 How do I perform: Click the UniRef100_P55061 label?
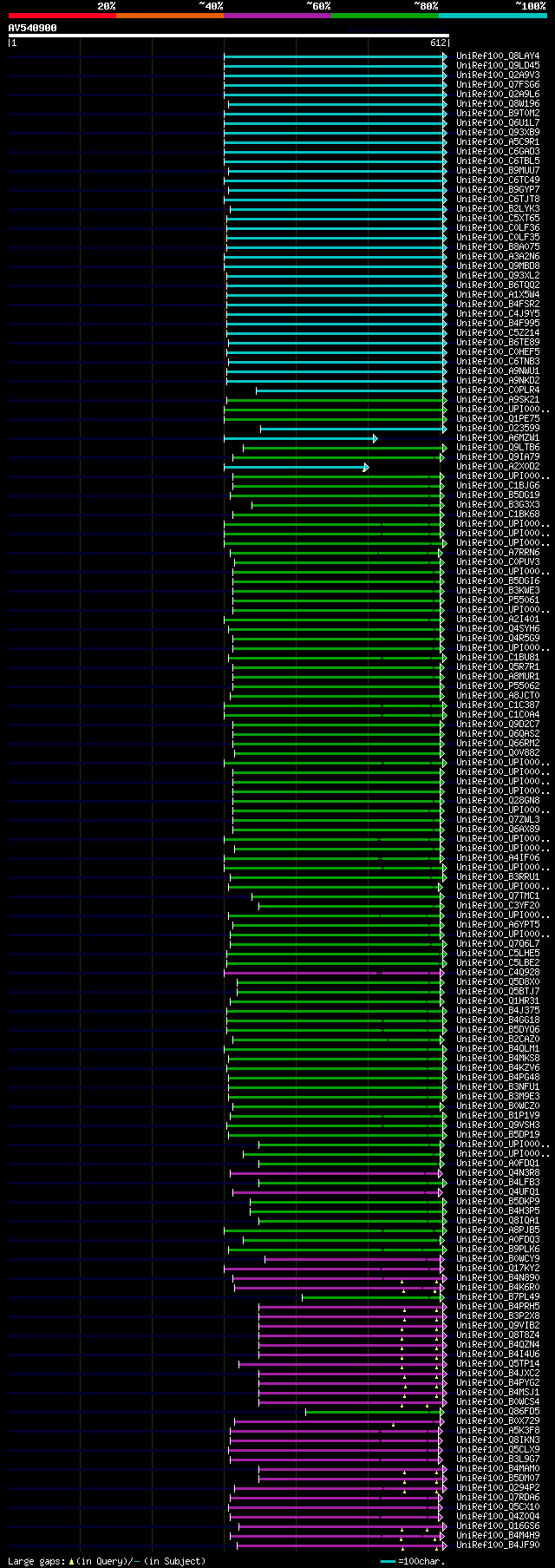tap(498, 600)
